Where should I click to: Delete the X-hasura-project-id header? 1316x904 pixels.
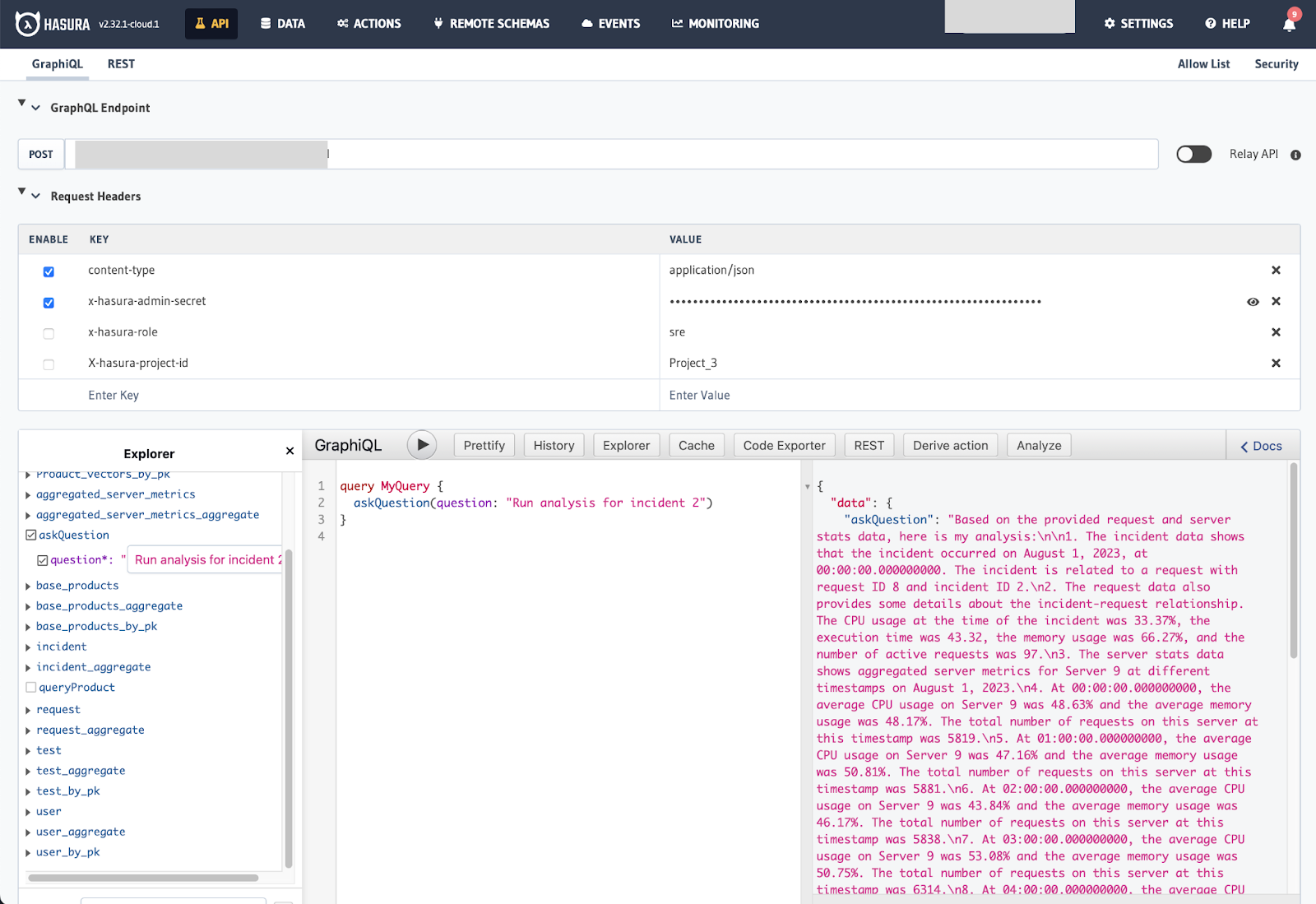(1276, 363)
